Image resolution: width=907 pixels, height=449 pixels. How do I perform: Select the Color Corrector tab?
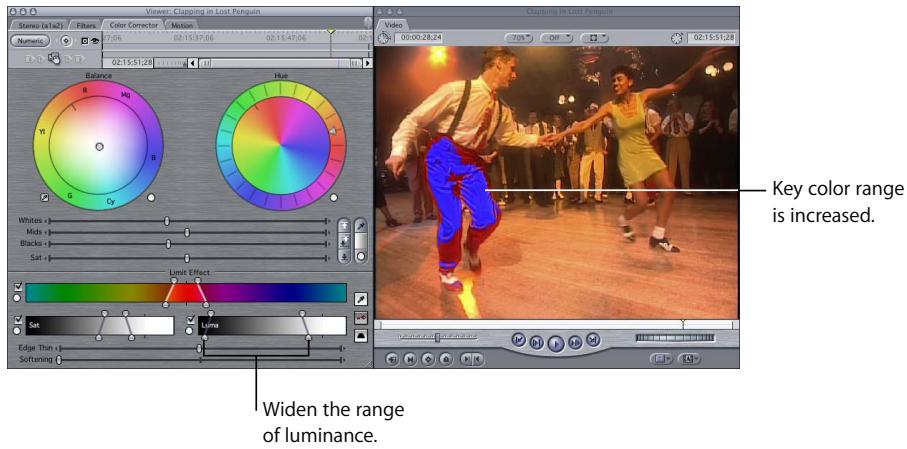(134, 25)
